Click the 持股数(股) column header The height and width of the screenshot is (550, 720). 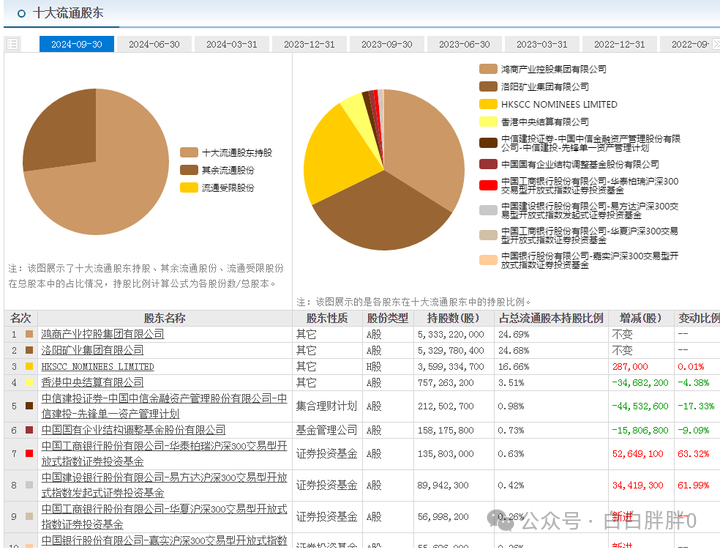[x=453, y=318]
